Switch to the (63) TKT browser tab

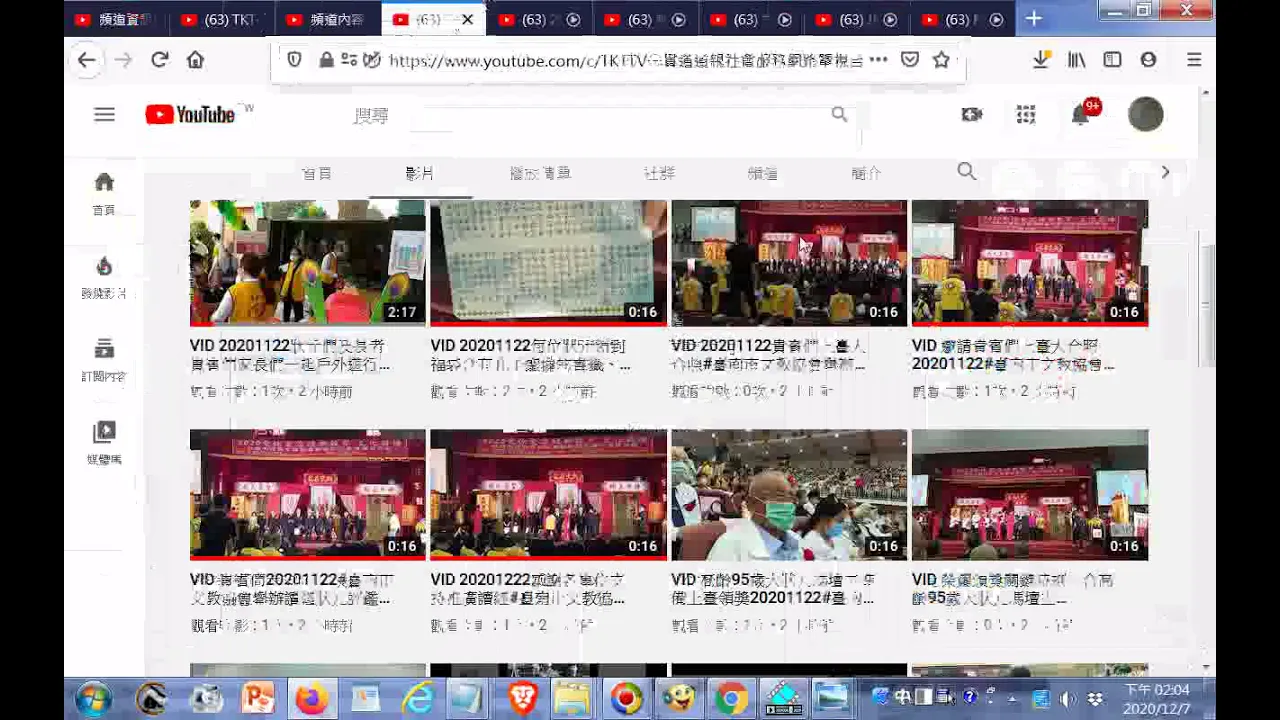tap(222, 20)
